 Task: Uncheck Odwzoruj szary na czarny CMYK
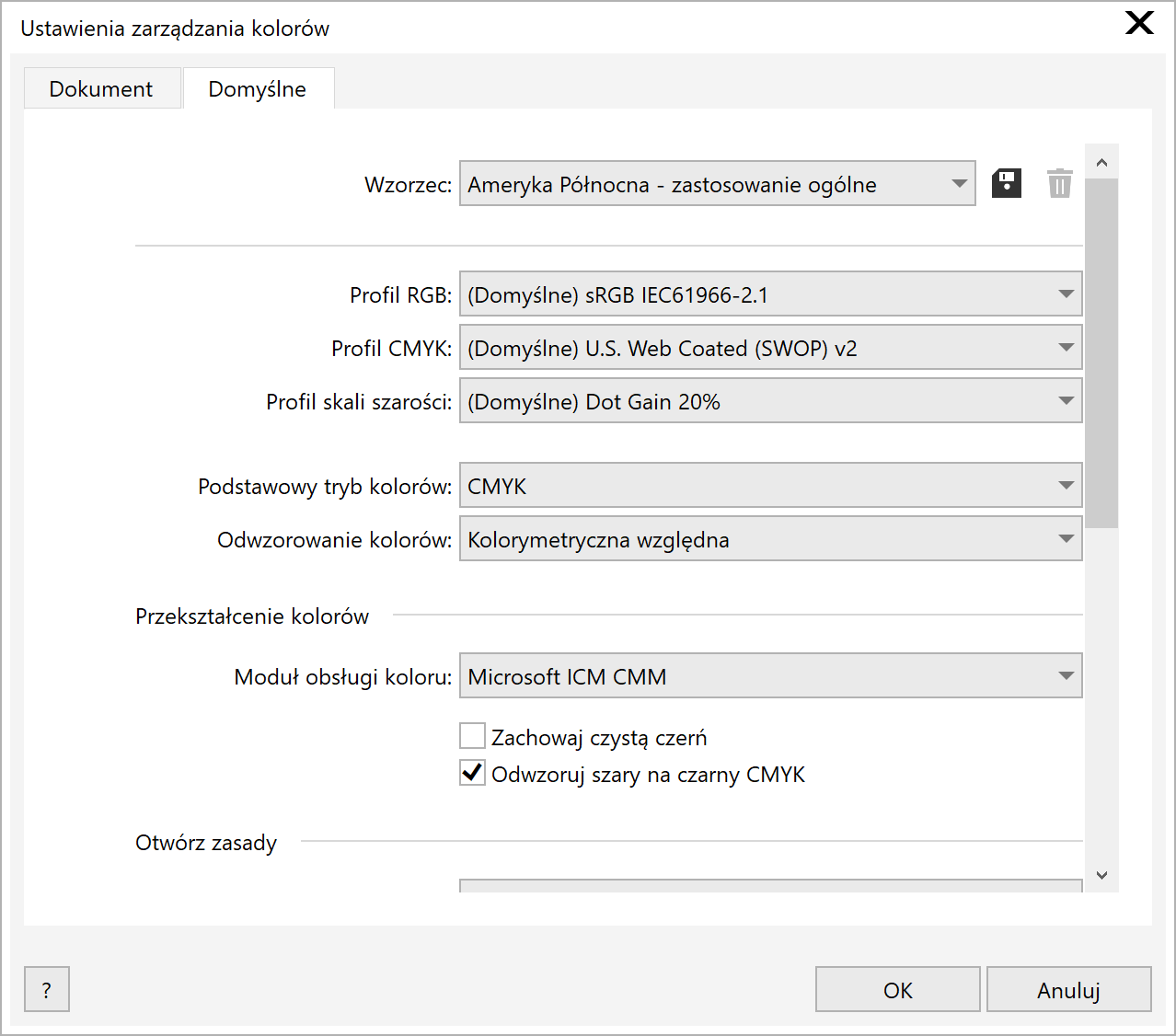click(473, 773)
